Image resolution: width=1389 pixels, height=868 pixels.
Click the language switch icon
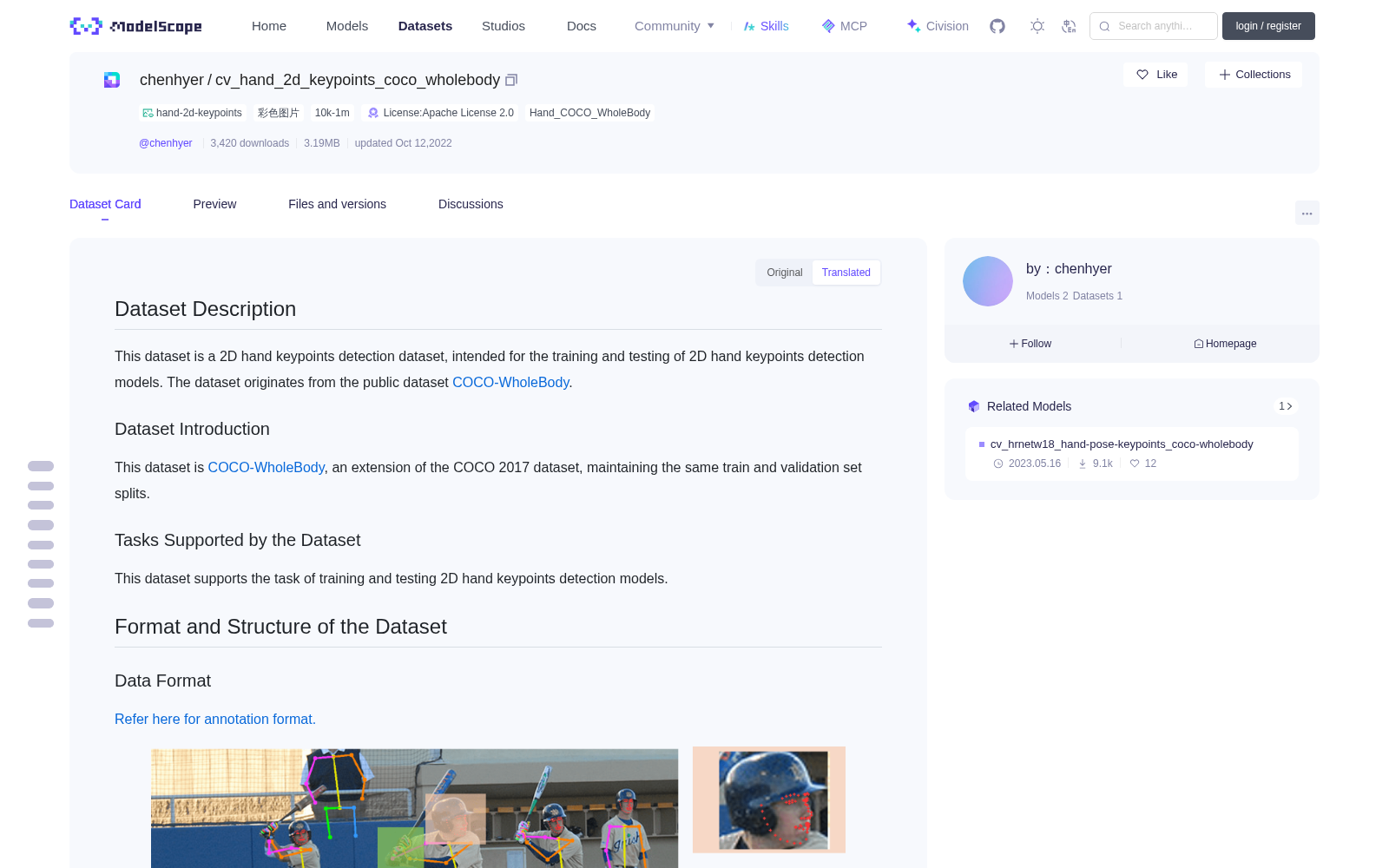(1069, 26)
